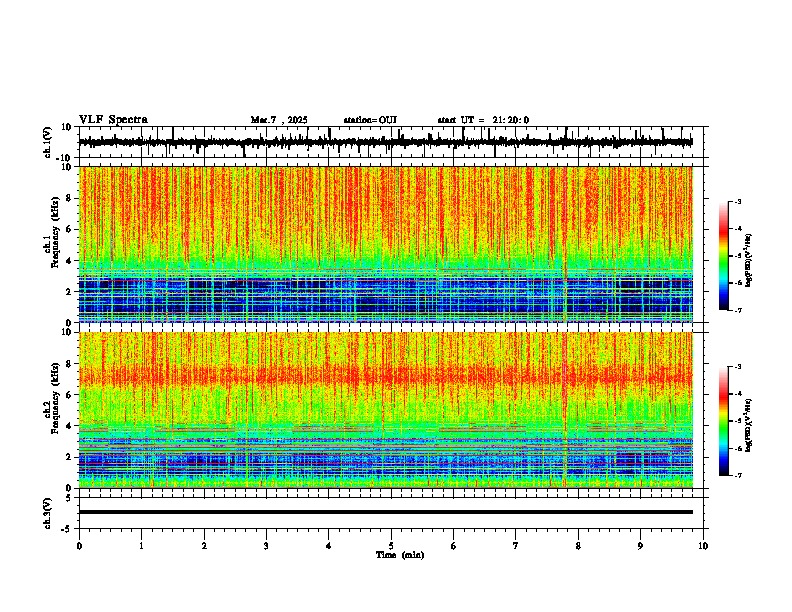Click the "ch.1(V)" waveform axis label

(47, 142)
